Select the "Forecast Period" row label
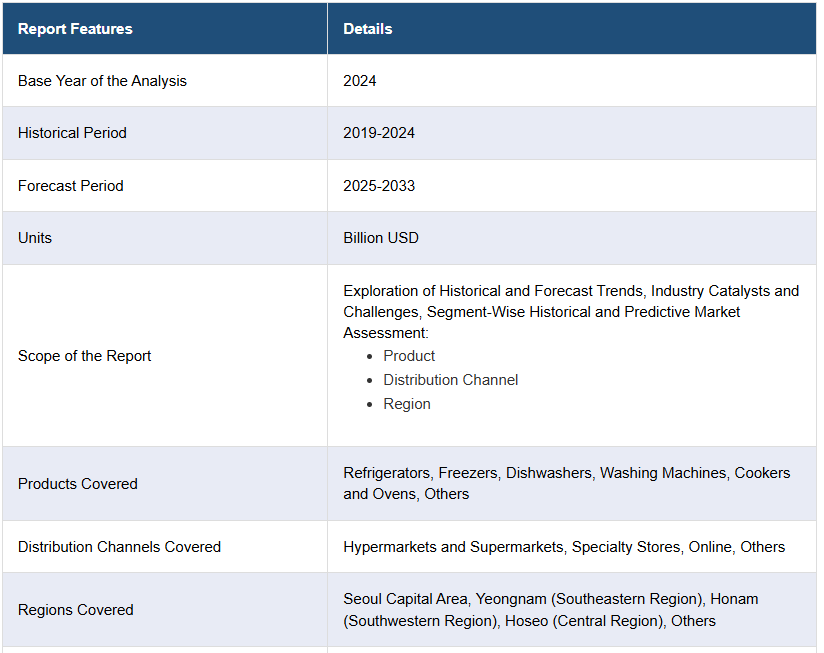 pyautogui.click(x=71, y=186)
